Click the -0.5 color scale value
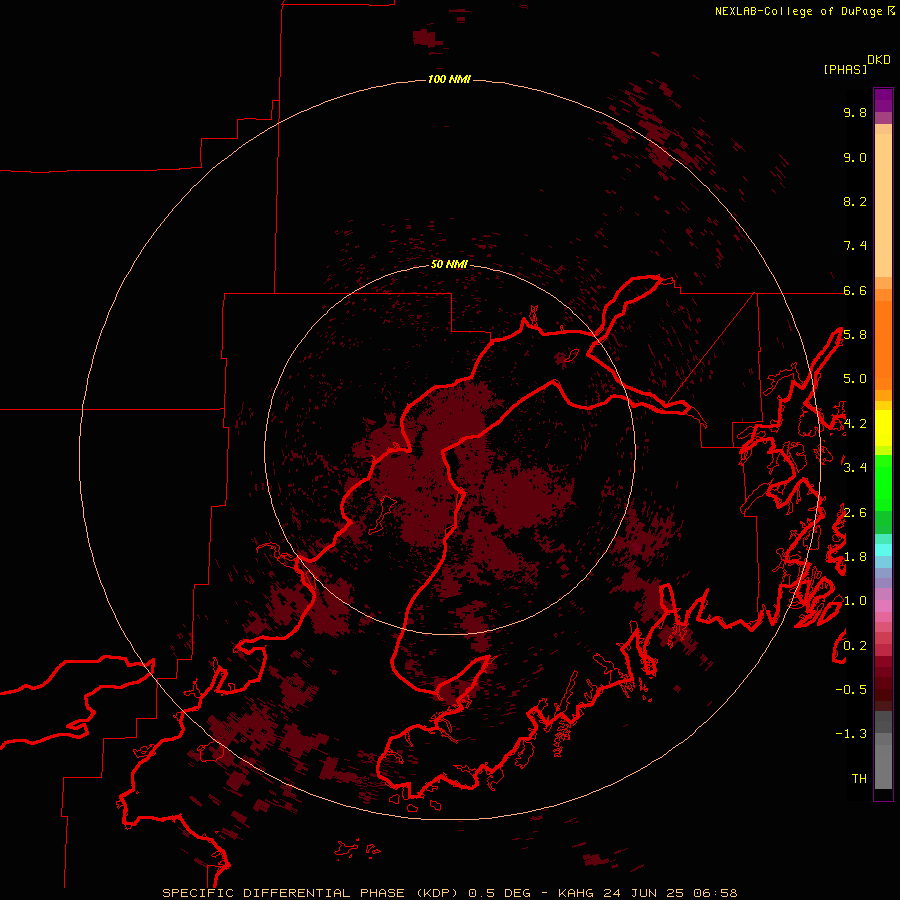This screenshot has width=900, height=900. 851,690
